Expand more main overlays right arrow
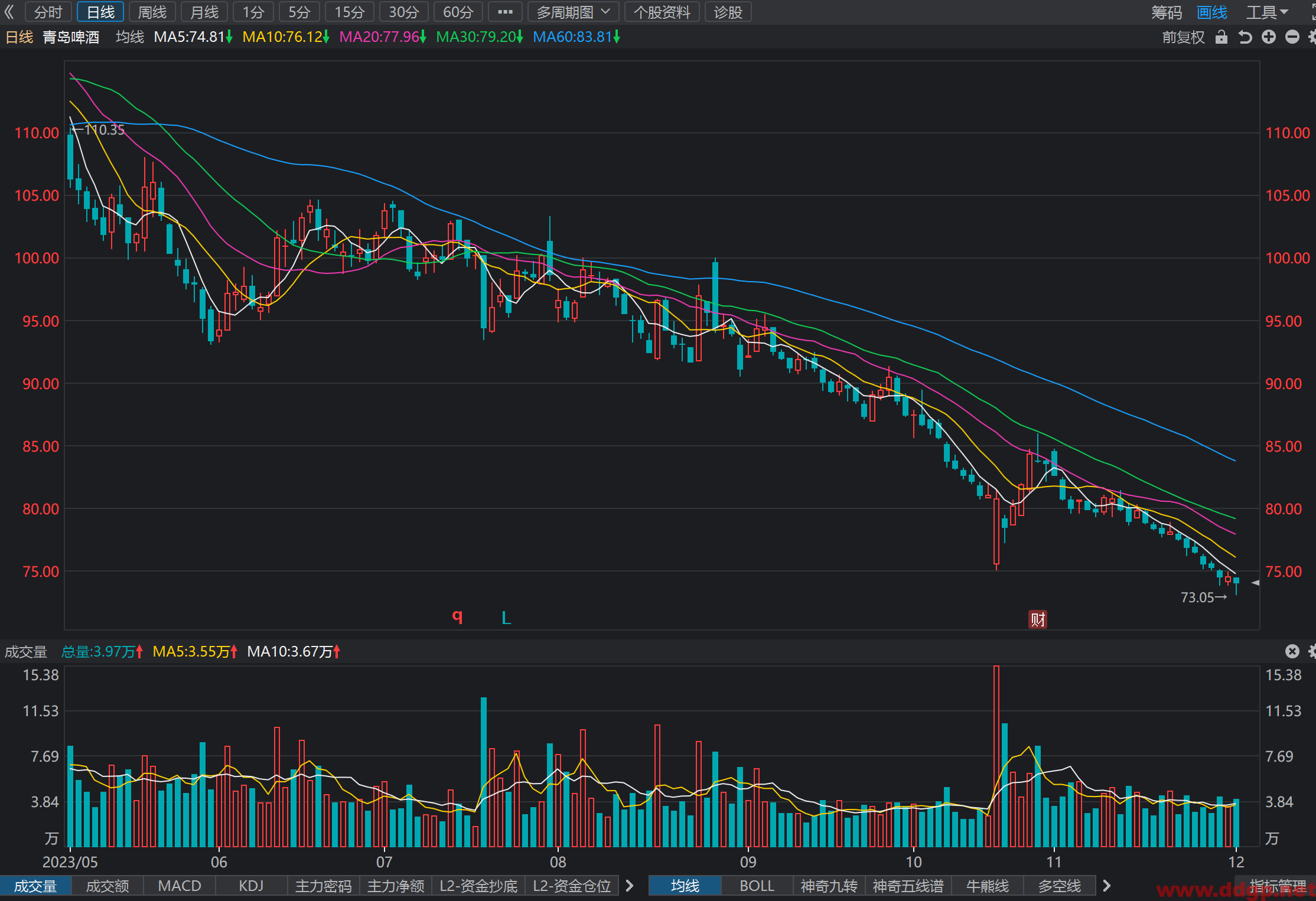The width and height of the screenshot is (1316, 901). pyautogui.click(x=1107, y=886)
